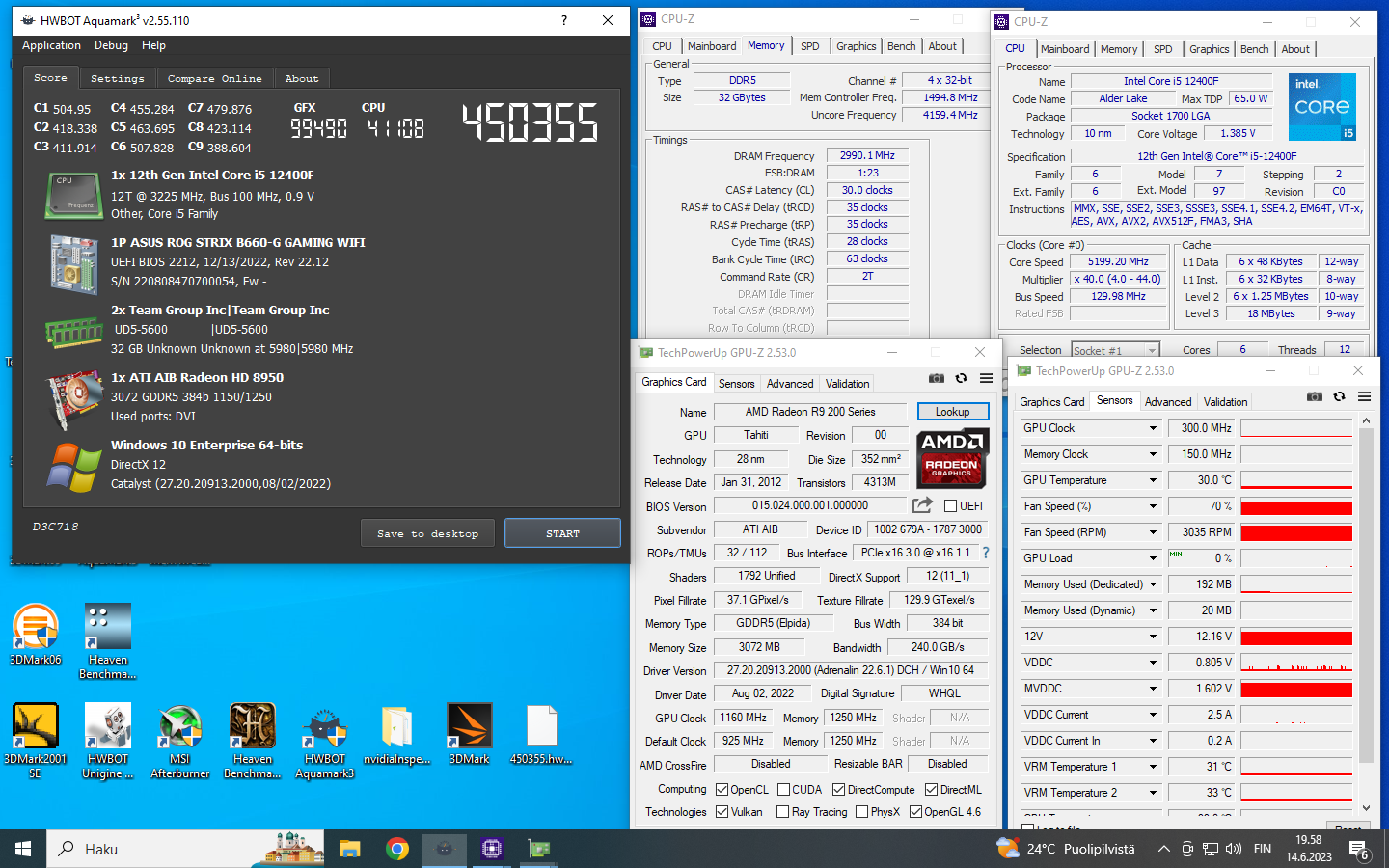Click the screenshot camera icon in GPU-Z Sensors window

[x=1315, y=396]
